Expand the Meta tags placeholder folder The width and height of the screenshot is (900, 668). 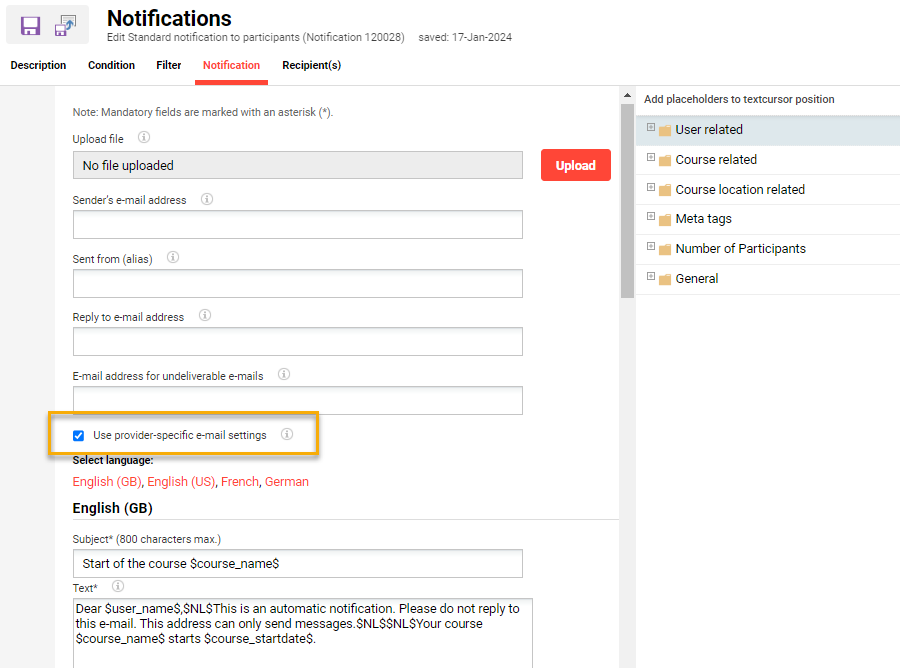[651, 217]
